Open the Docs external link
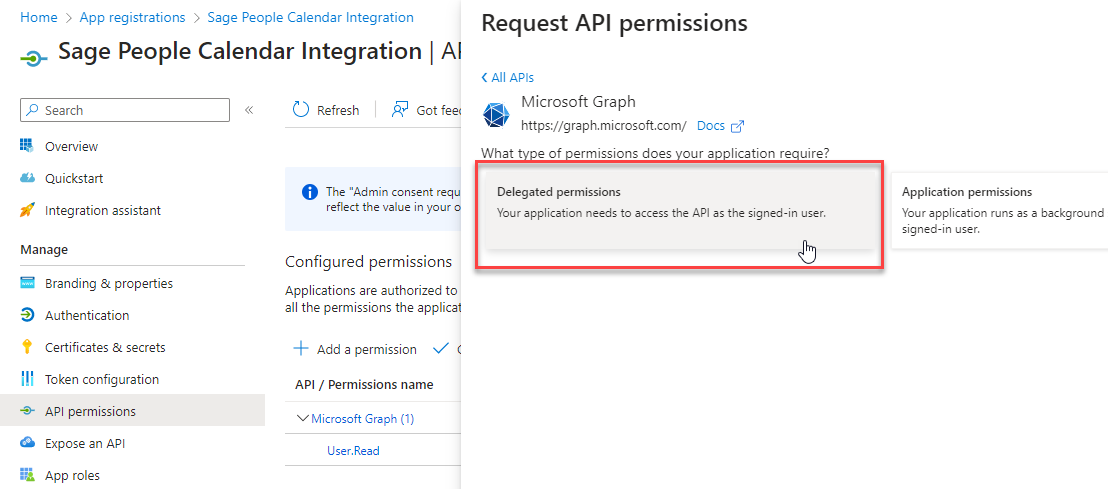The image size is (1108, 489). [720, 126]
